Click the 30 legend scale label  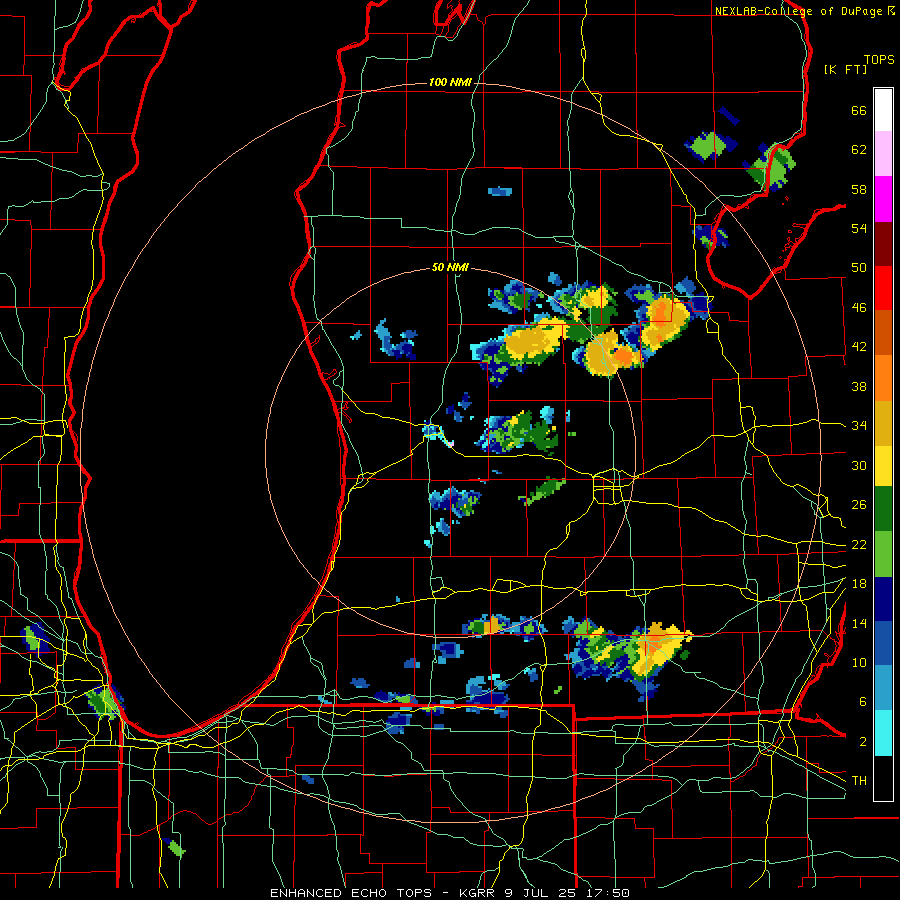(x=859, y=465)
